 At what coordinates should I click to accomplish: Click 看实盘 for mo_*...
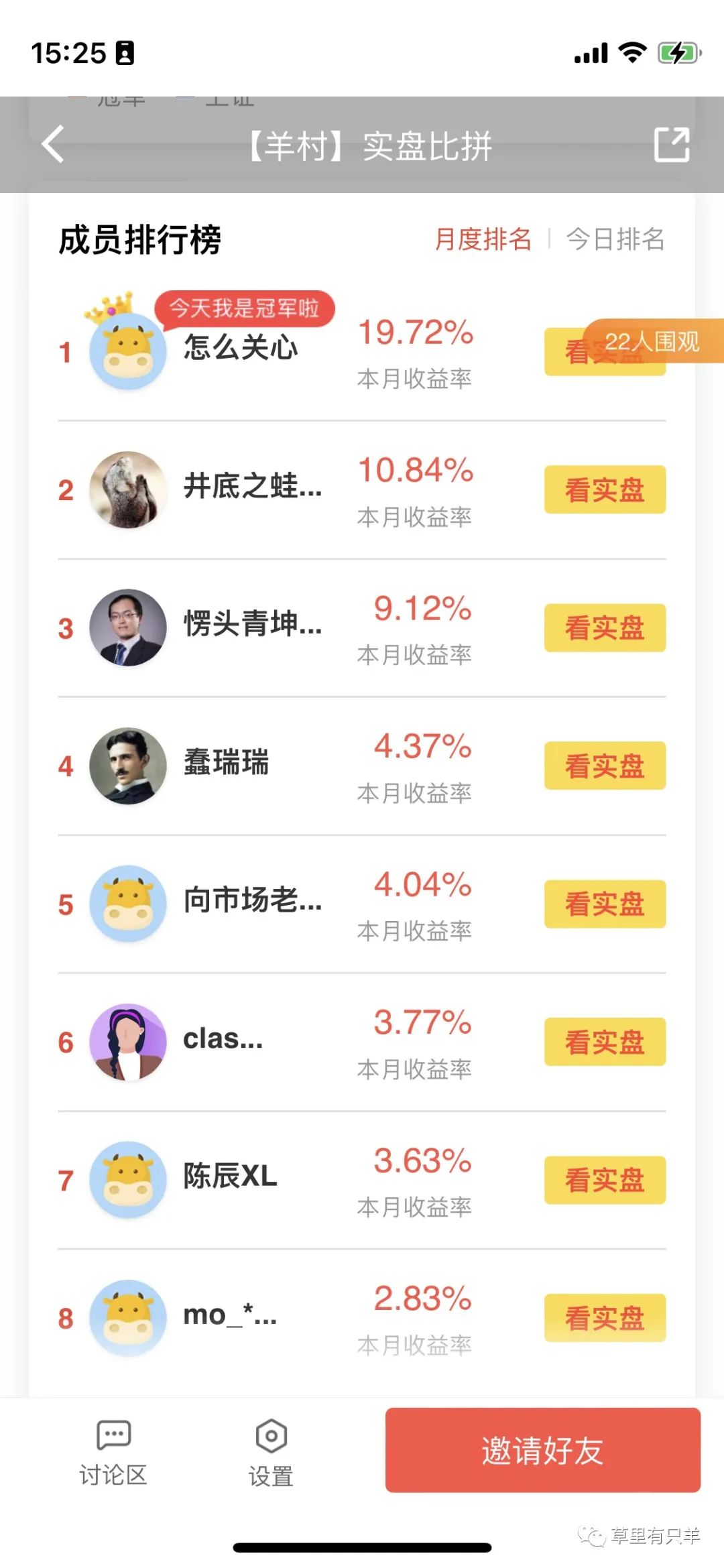tap(605, 1318)
